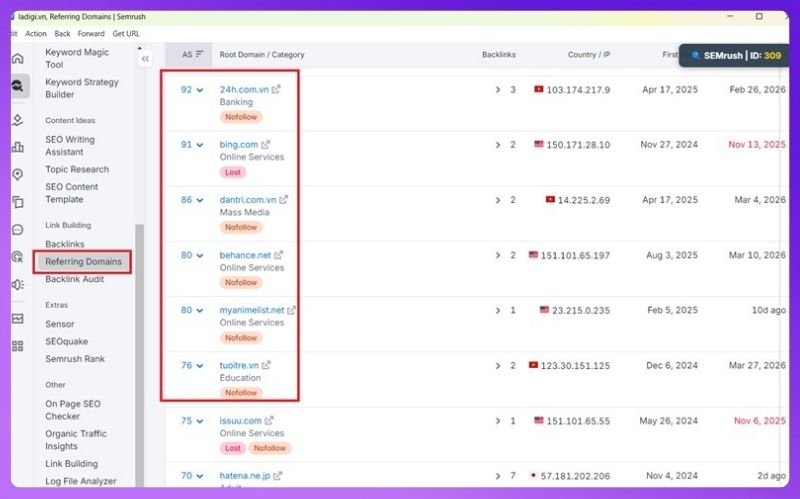Open Link Building in sidebar
This screenshot has height=499, width=800.
(x=71, y=464)
